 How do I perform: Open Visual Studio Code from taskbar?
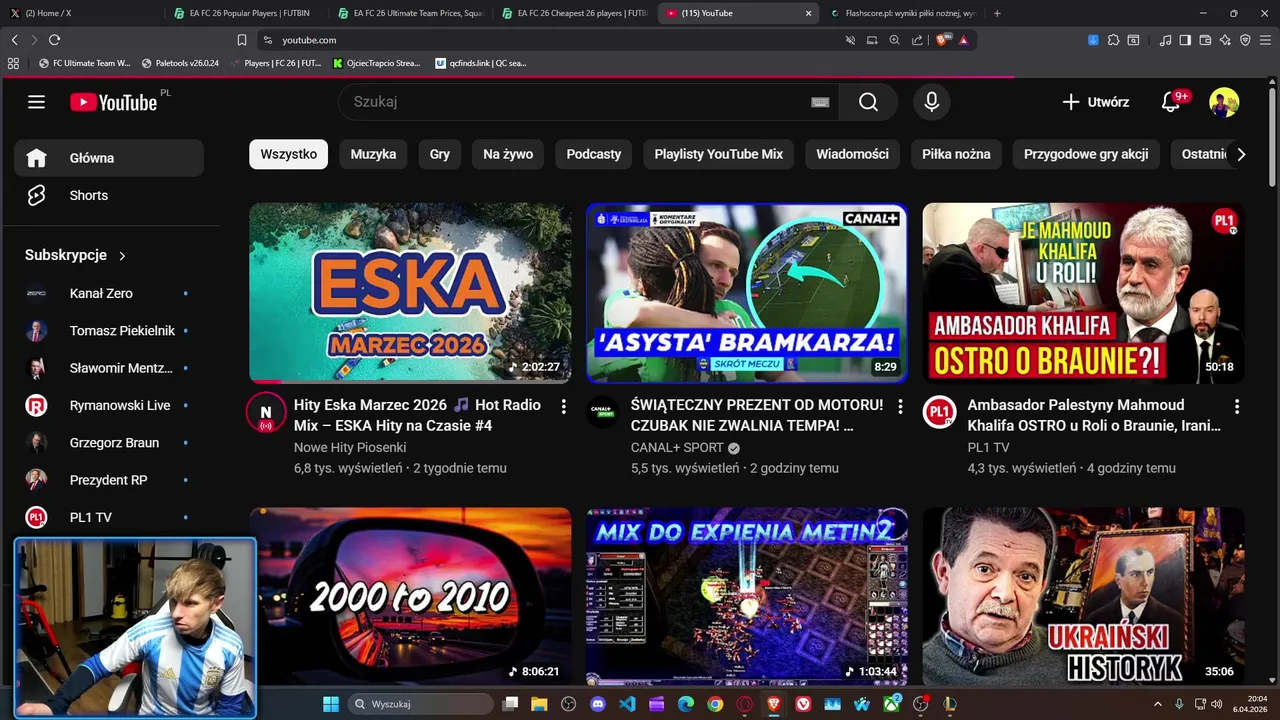tap(627, 704)
